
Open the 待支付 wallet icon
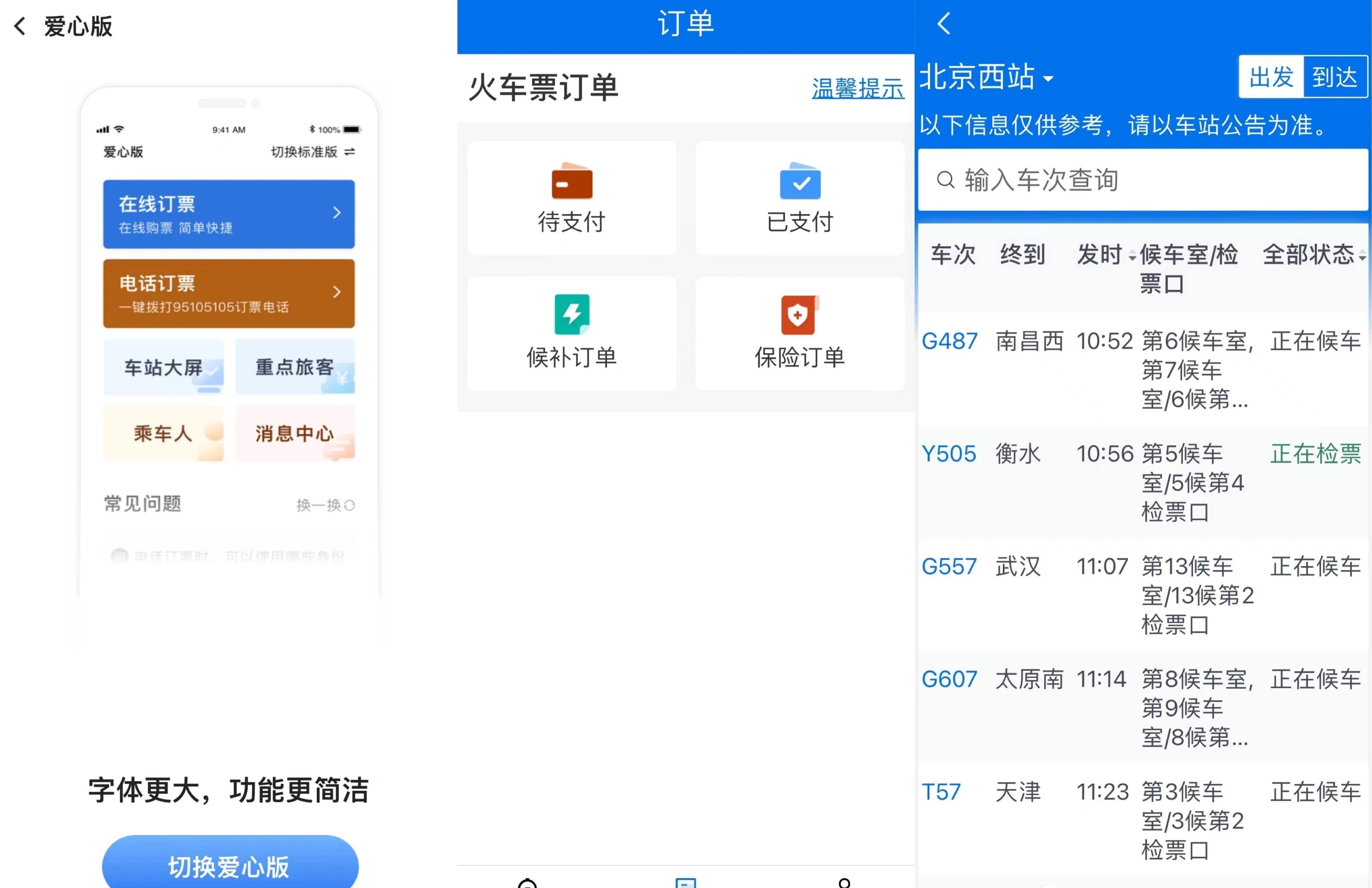click(572, 181)
